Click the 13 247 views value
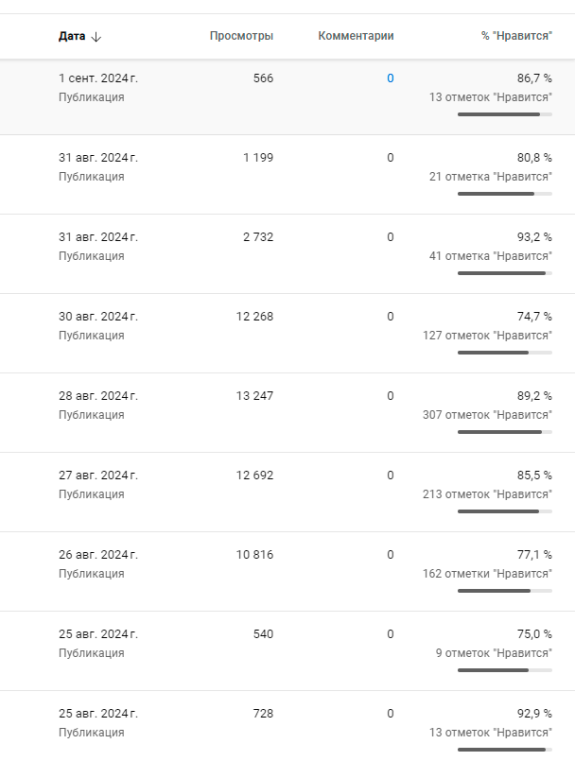 (x=255, y=396)
